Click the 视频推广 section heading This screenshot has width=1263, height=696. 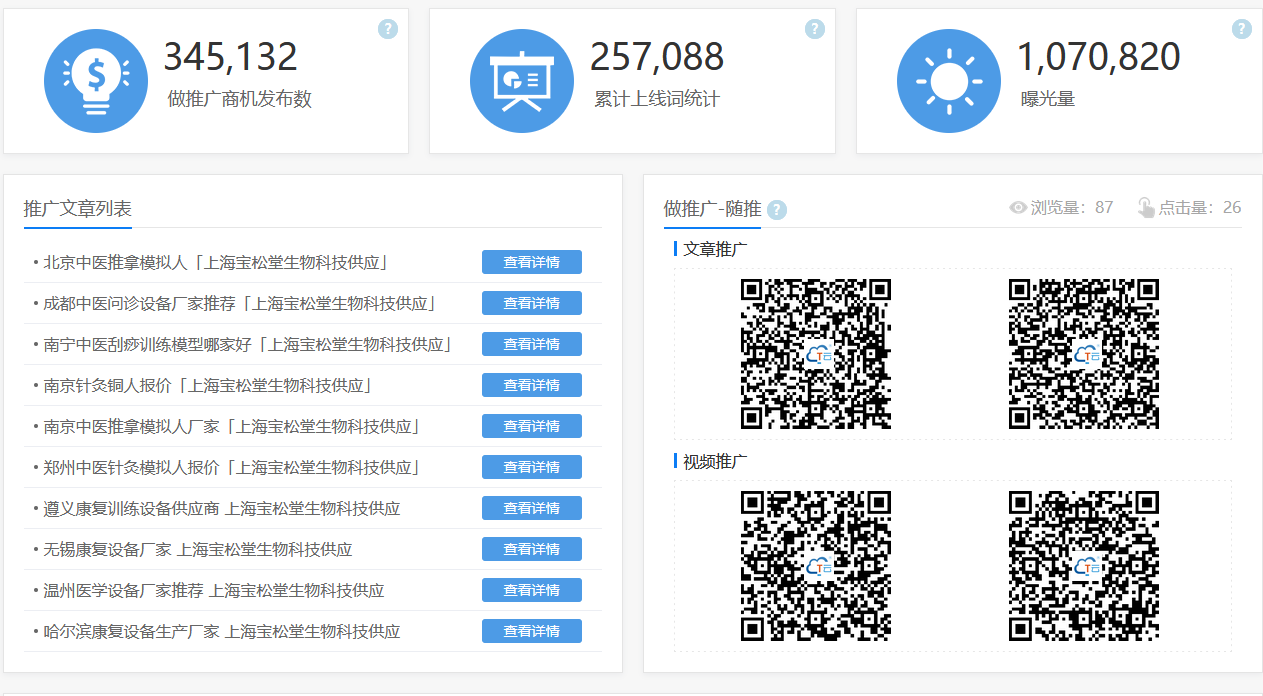715,461
